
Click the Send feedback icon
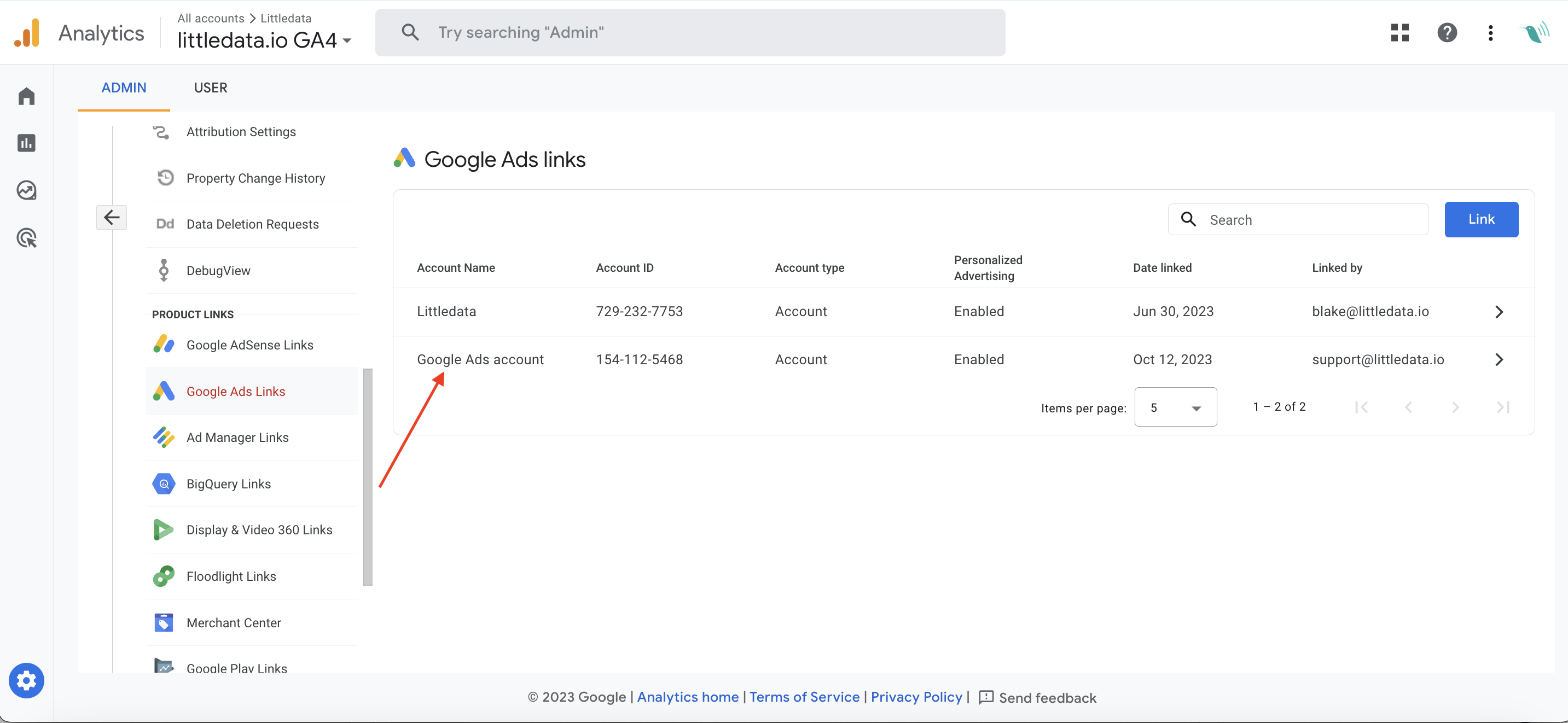coord(985,697)
